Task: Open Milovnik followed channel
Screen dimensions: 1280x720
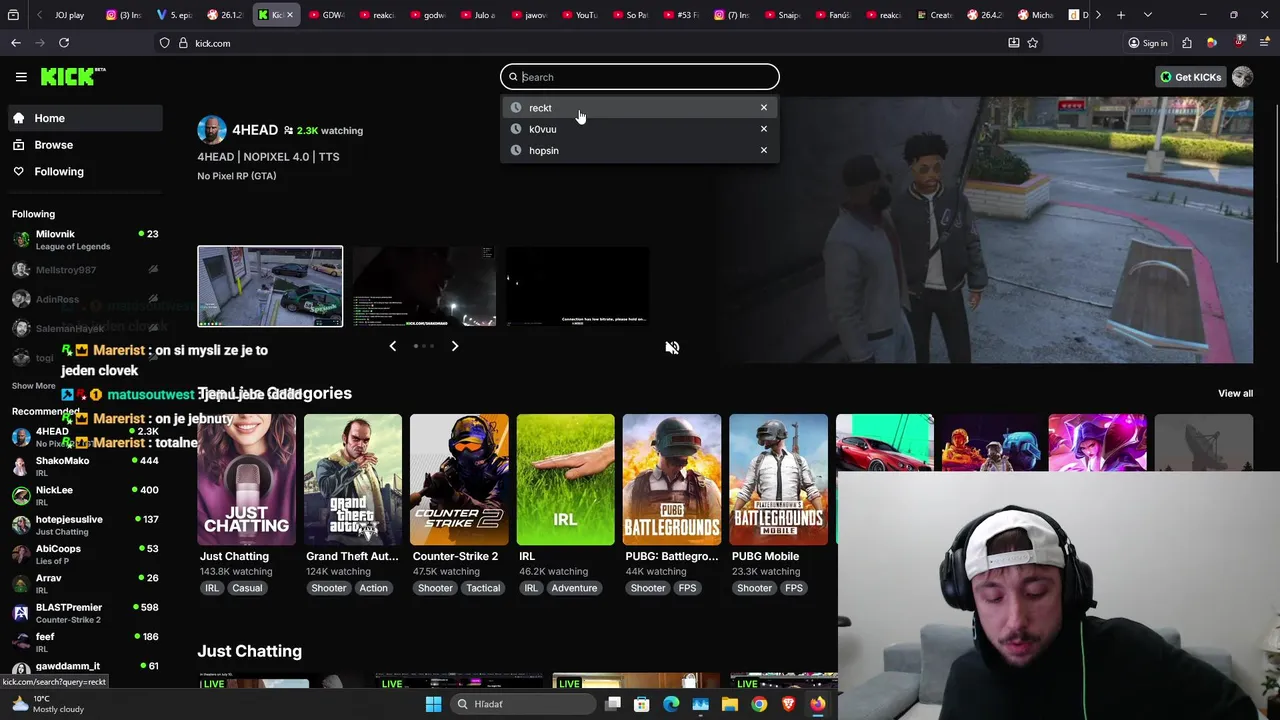Action: [x=85, y=240]
